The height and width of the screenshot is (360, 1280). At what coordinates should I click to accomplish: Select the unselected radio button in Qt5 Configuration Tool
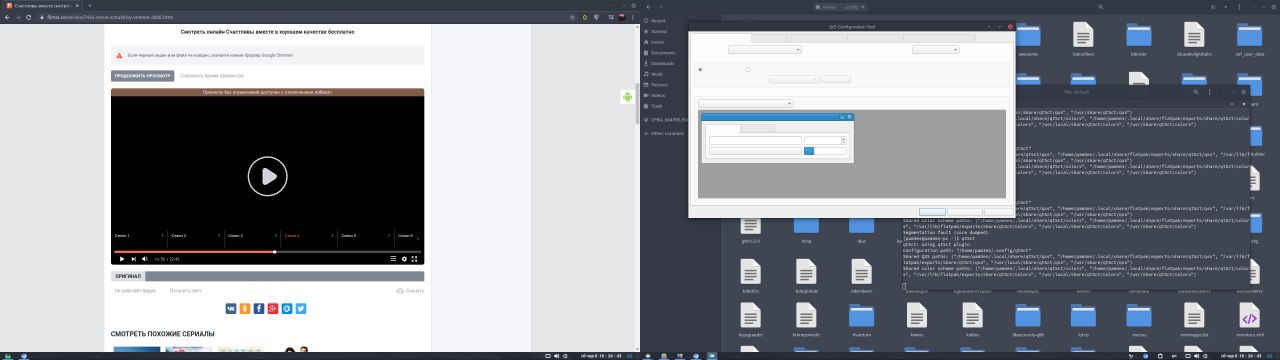click(x=748, y=69)
